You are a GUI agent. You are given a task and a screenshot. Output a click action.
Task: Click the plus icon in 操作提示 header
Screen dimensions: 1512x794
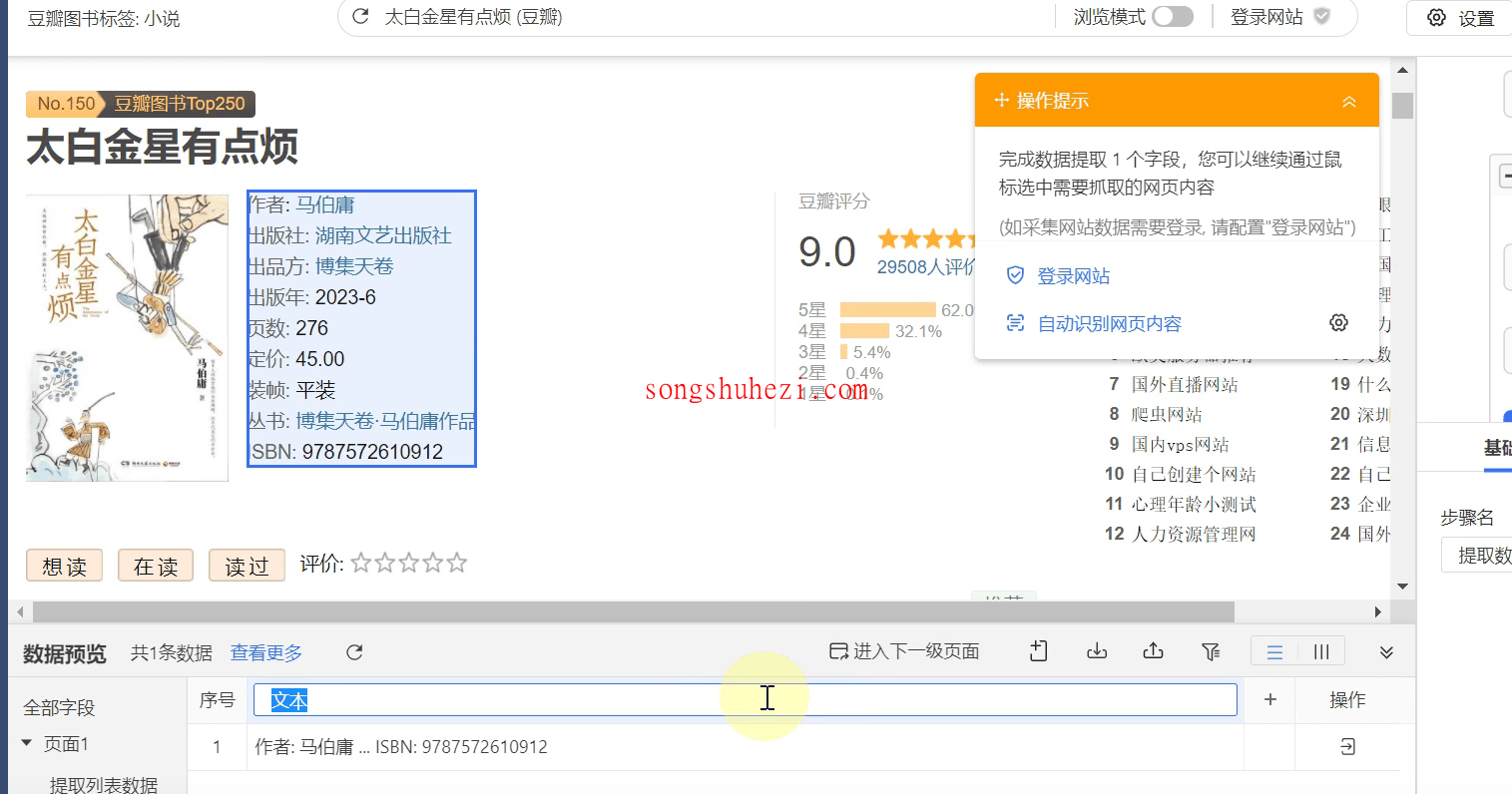pos(1002,101)
